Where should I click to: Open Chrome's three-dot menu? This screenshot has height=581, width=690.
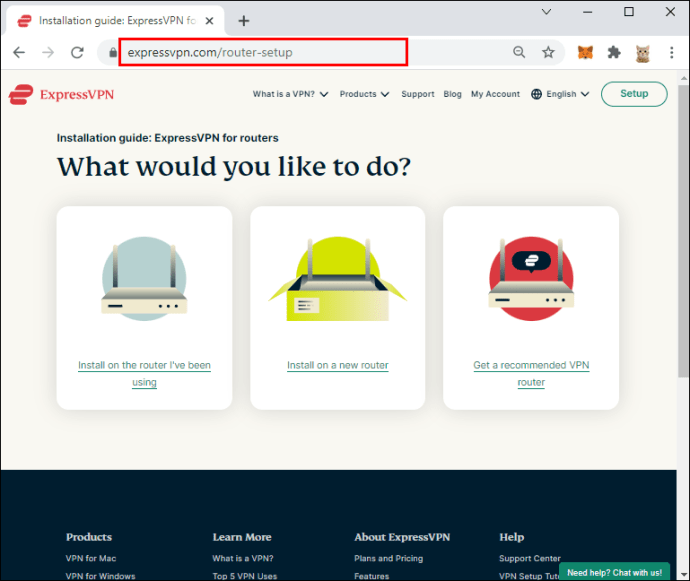671,52
